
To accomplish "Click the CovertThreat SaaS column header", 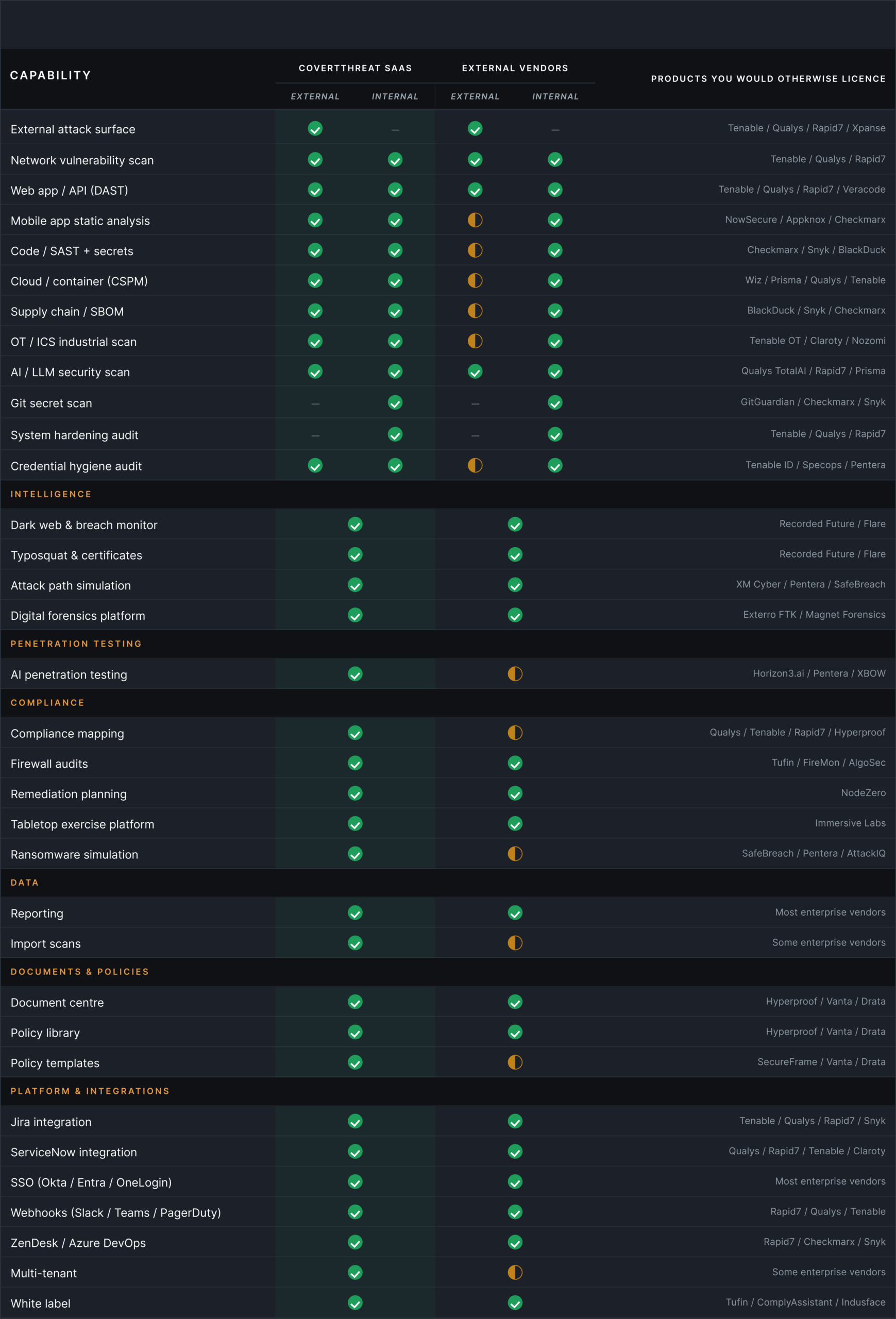I will pos(355,68).
